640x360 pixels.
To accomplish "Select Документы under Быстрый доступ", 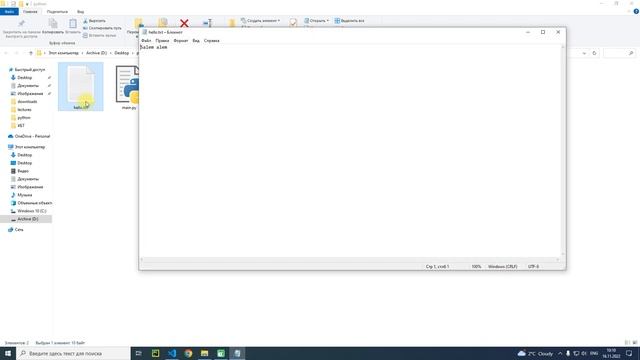I will (x=28, y=86).
